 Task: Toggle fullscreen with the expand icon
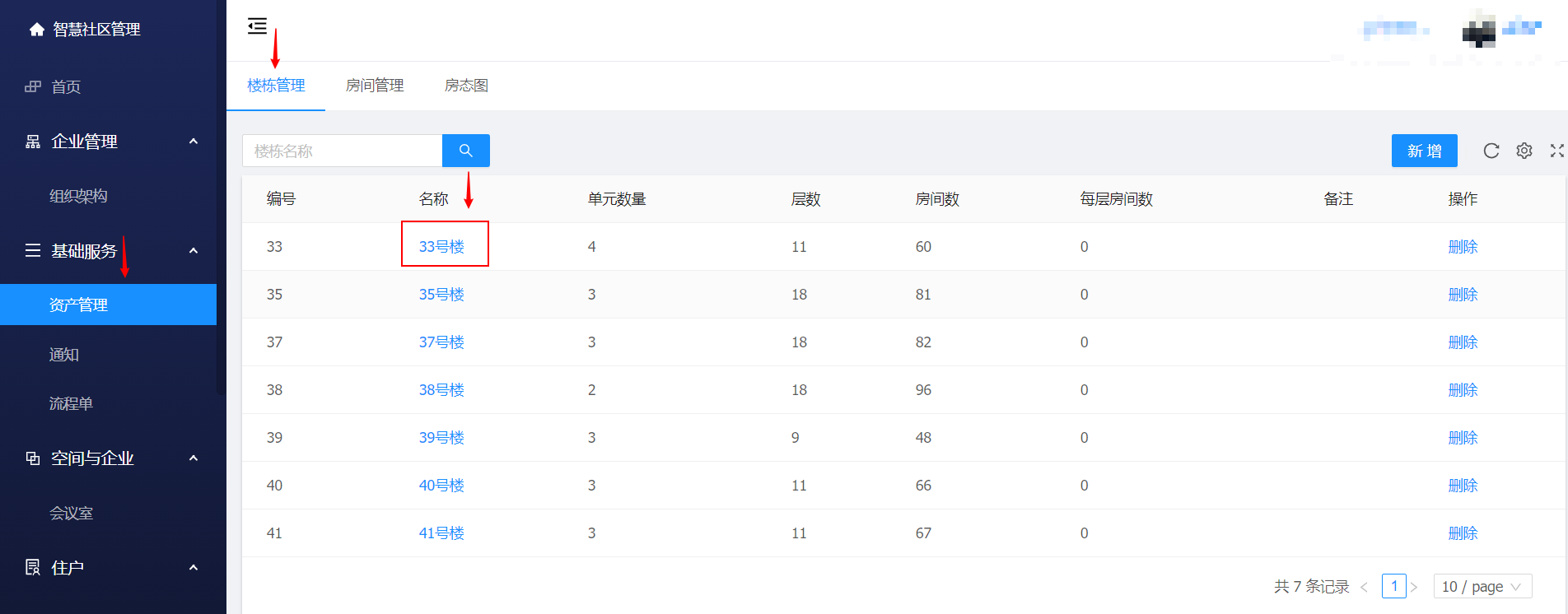pos(1556,151)
